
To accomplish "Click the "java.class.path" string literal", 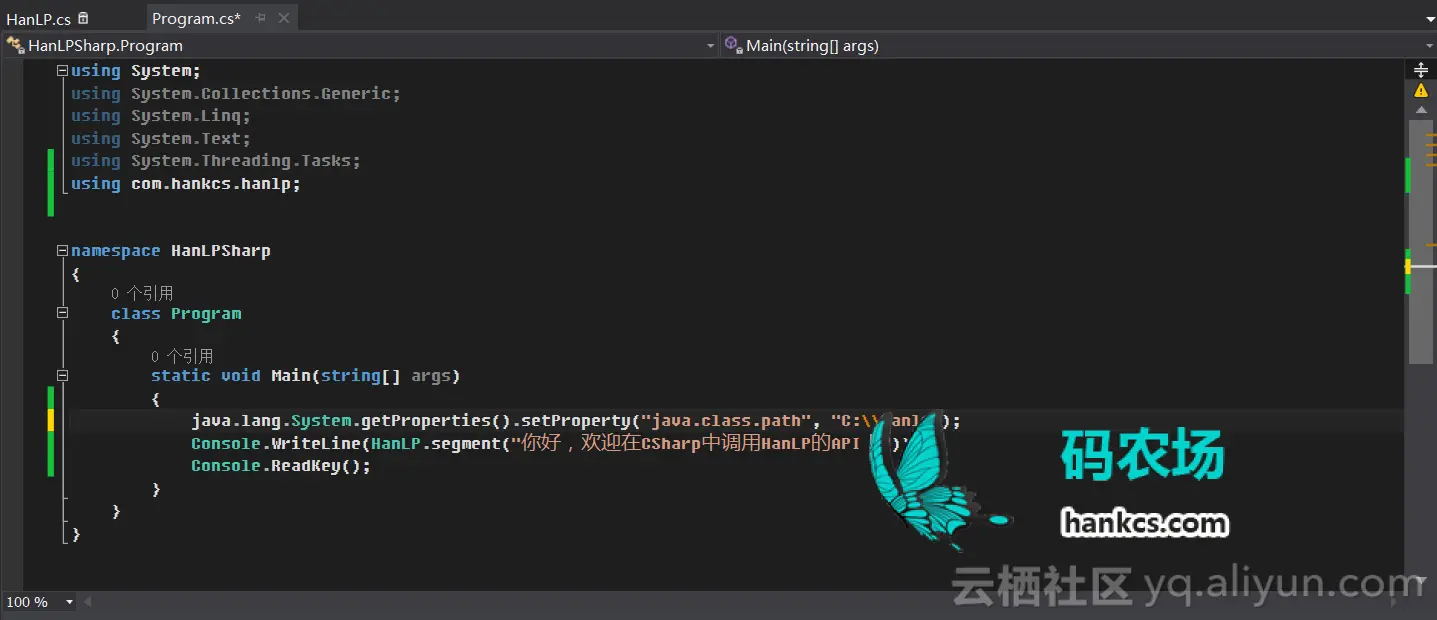I will tap(726, 421).
